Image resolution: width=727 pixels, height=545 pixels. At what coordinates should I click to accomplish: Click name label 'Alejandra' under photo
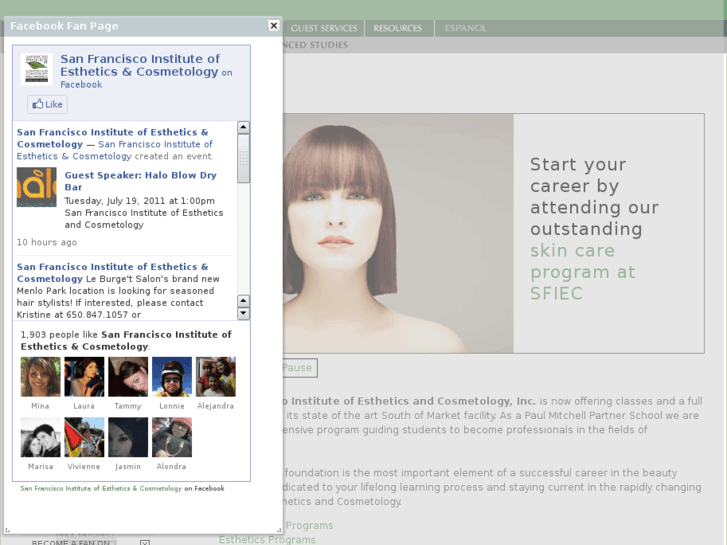point(216,406)
